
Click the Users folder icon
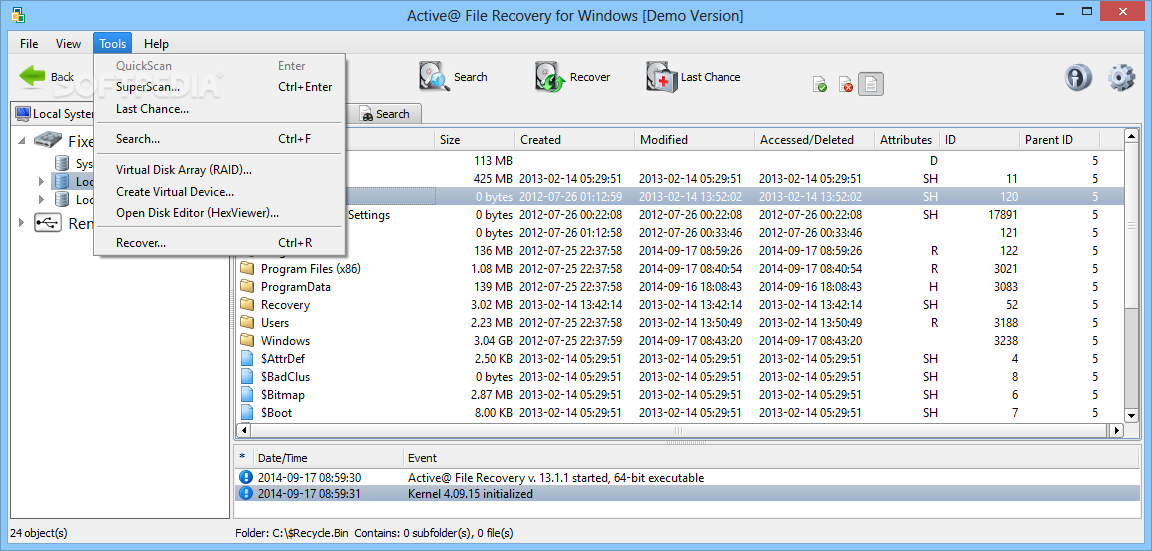click(x=247, y=323)
